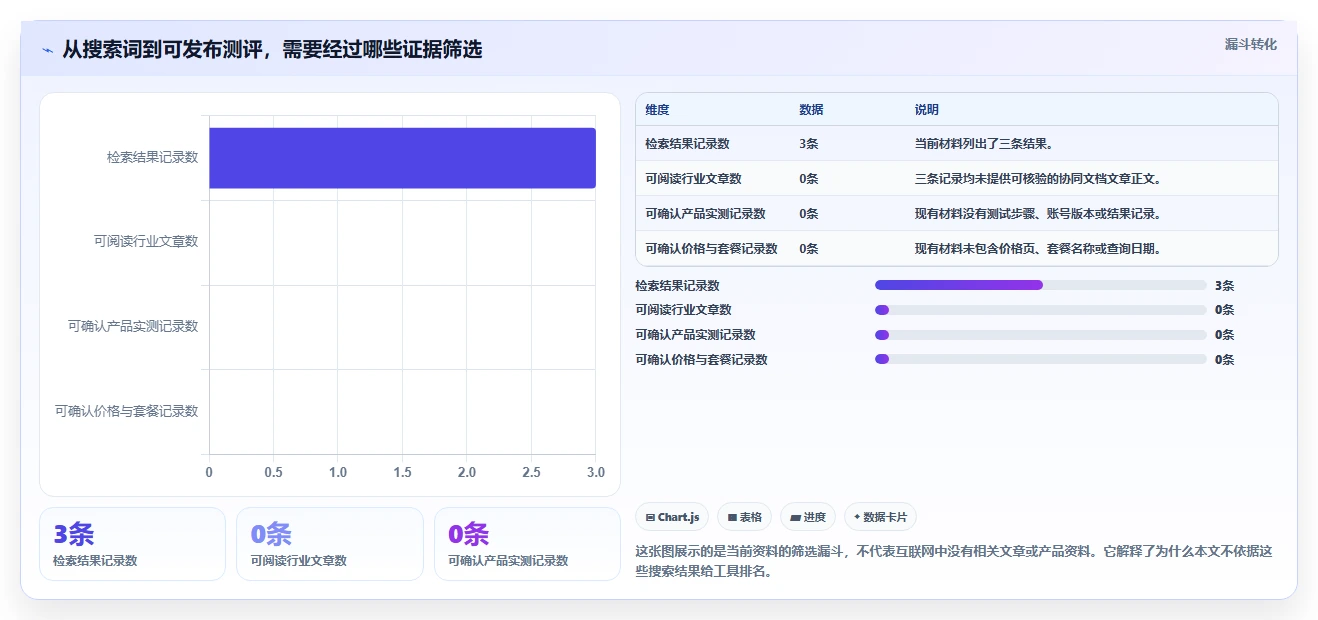Click the note 三条记录均未提供可核验的协同文档文章正文
The height and width of the screenshot is (620, 1318).
tap(1038, 179)
